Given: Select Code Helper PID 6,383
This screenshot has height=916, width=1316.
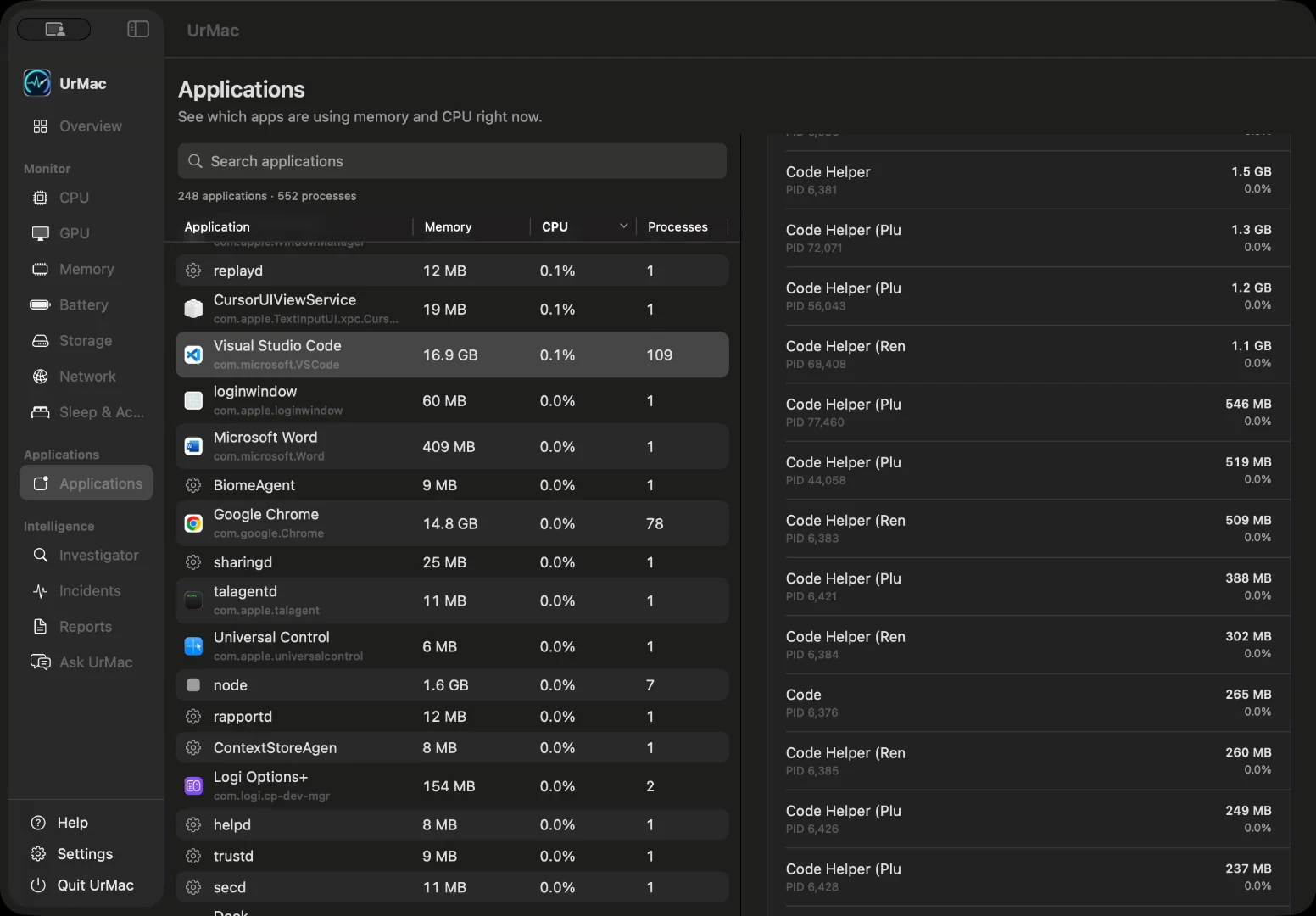Looking at the screenshot, I should pos(1029,528).
